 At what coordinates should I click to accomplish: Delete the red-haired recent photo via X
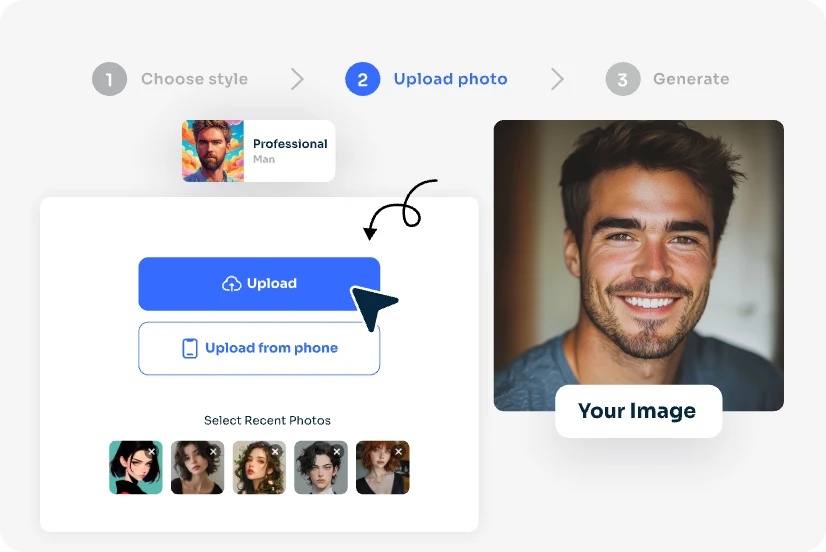tap(399, 452)
